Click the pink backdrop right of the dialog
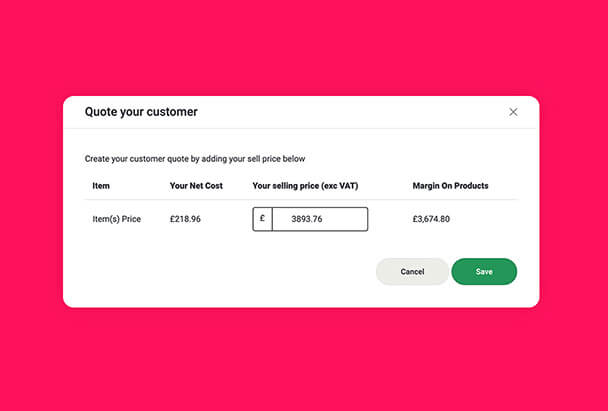608x411 pixels. (x=575, y=200)
